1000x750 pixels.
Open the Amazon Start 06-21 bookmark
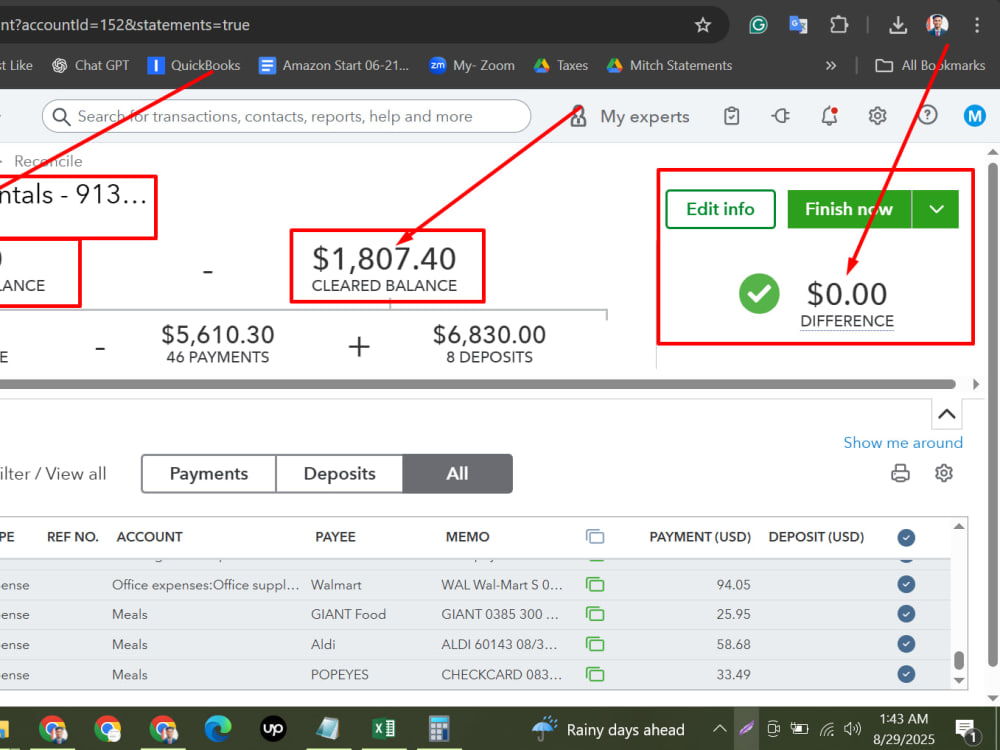(x=334, y=65)
